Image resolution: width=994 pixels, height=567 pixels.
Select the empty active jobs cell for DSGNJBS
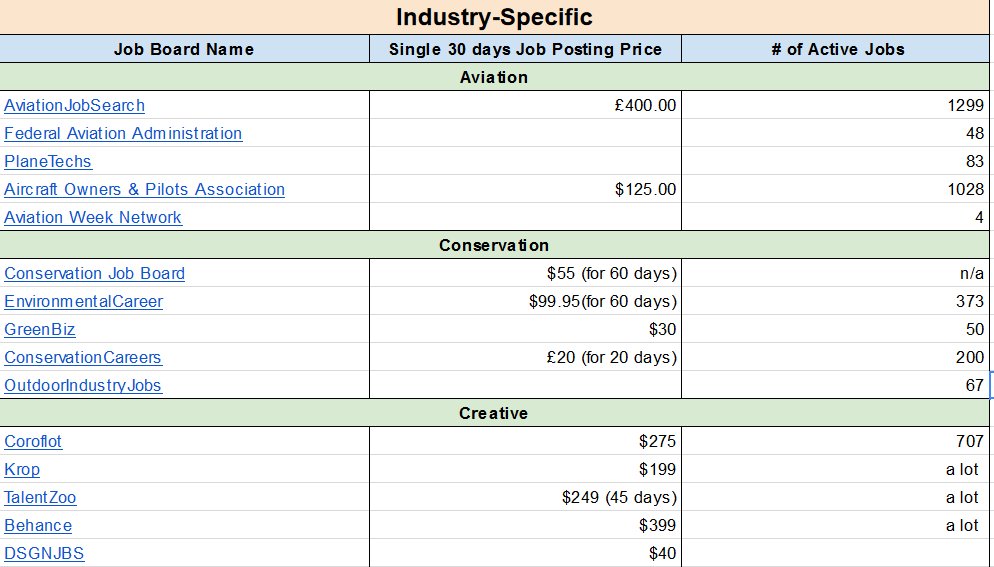836,553
